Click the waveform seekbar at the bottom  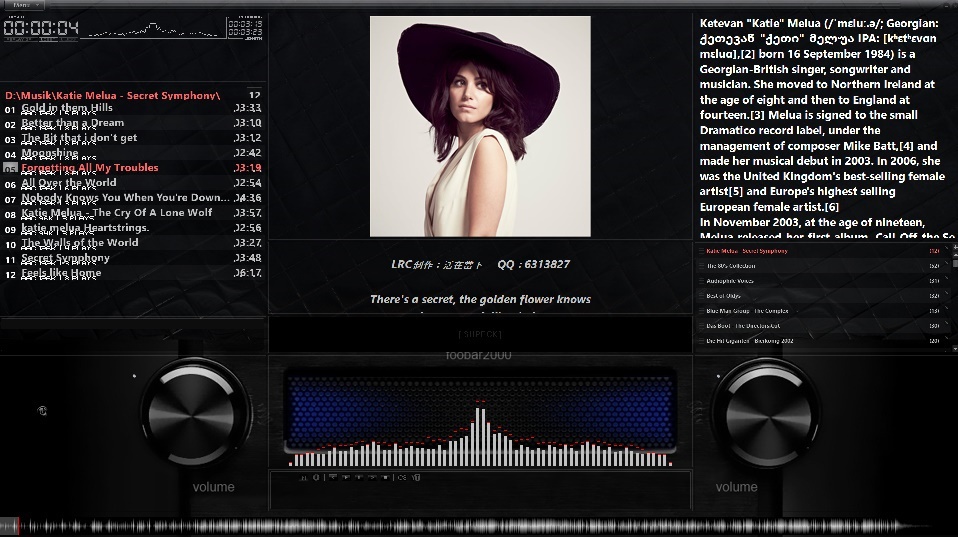pos(479,527)
